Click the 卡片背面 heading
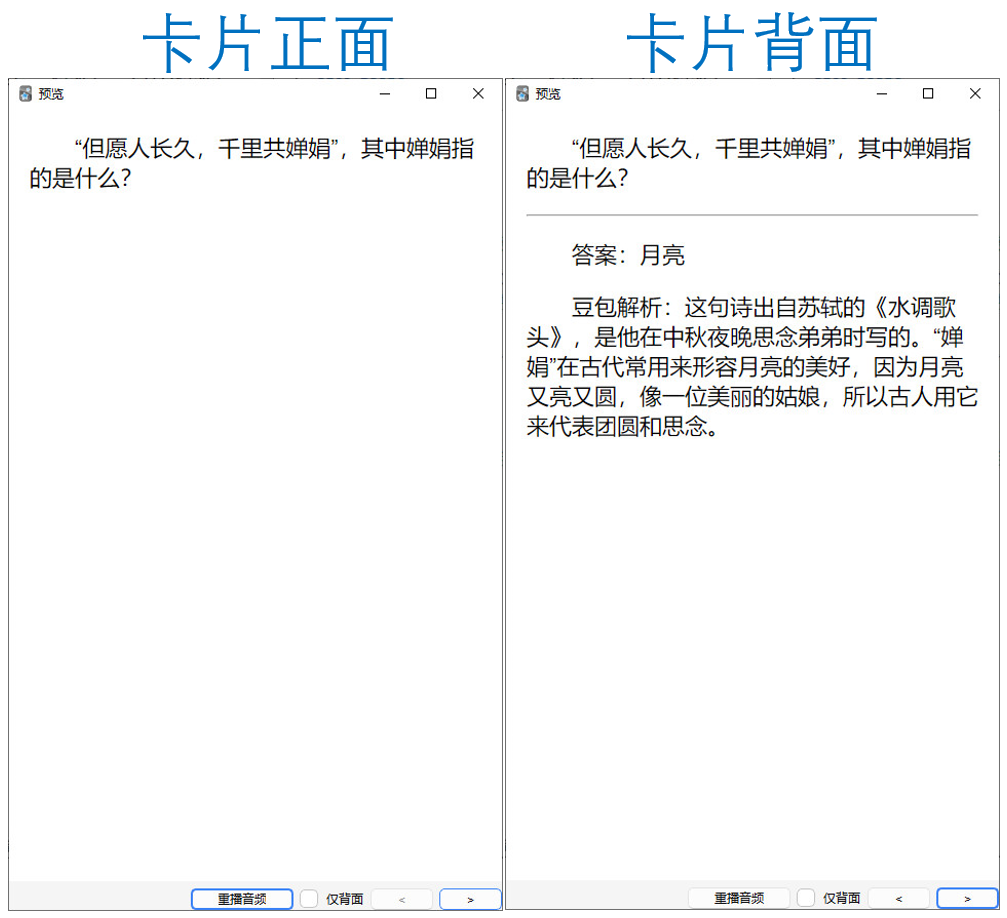The width and height of the screenshot is (1007, 918). click(752, 43)
